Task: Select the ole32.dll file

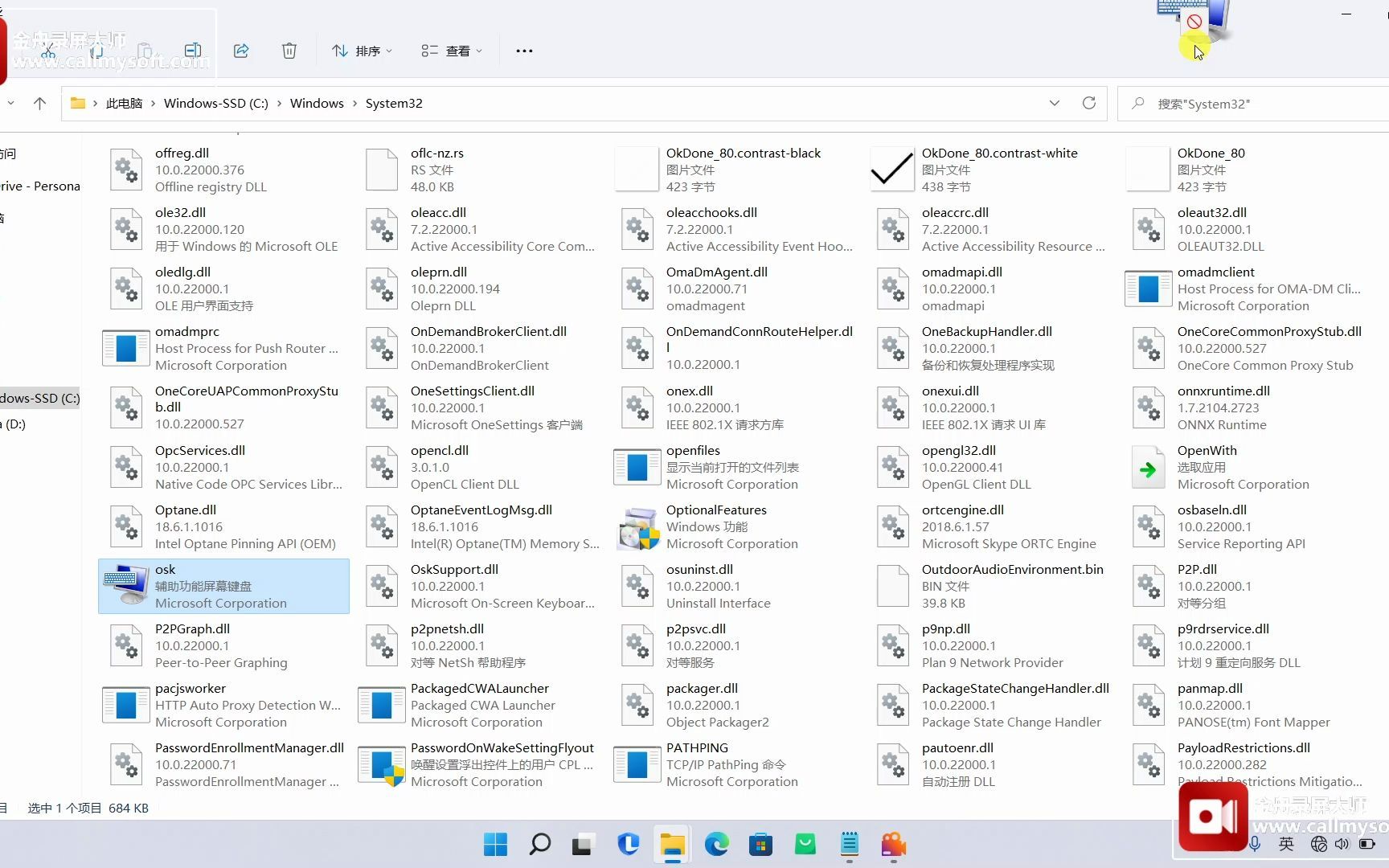Action: tap(223, 229)
